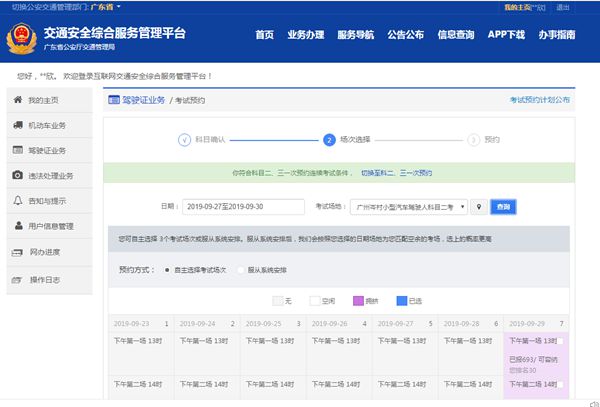The height and width of the screenshot is (407, 600).
Task: Select 自主选择考试场次 radio option
Action: click(x=167, y=270)
